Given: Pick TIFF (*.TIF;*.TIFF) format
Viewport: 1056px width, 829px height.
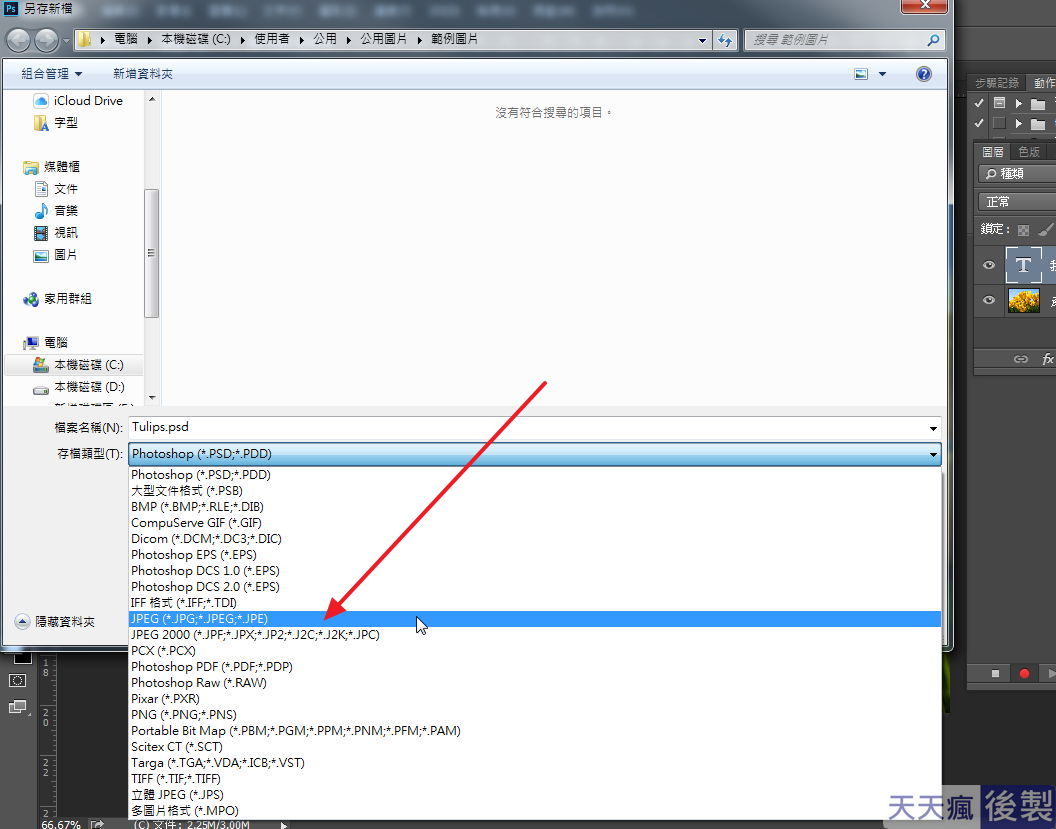Looking at the screenshot, I should (x=535, y=778).
